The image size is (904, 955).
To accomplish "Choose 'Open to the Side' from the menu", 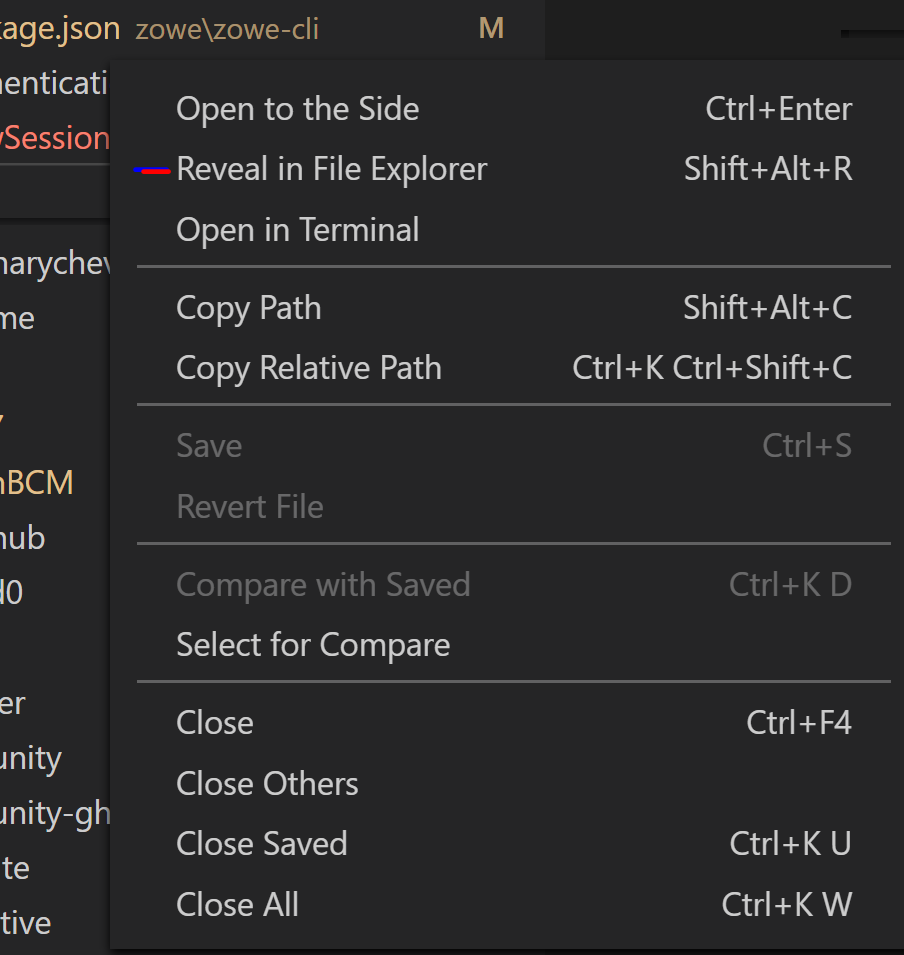I will (297, 108).
